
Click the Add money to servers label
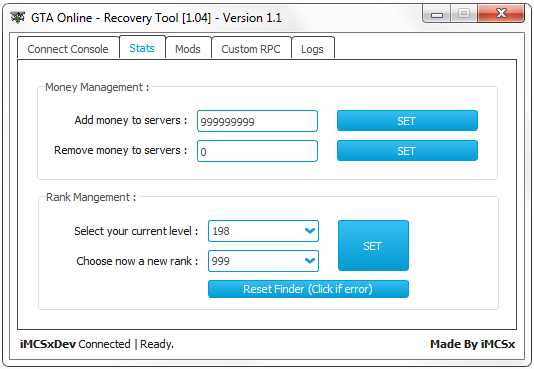(x=131, y=120)
